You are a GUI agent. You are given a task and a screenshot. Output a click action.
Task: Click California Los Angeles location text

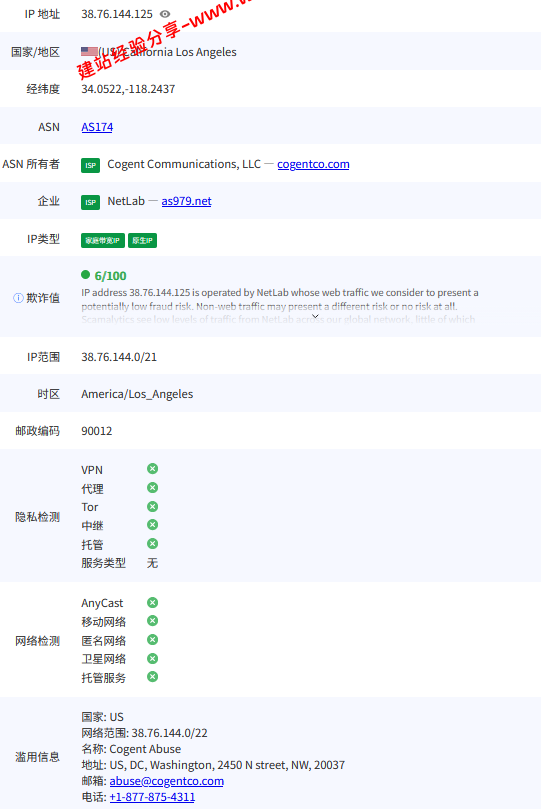[179, 52]
